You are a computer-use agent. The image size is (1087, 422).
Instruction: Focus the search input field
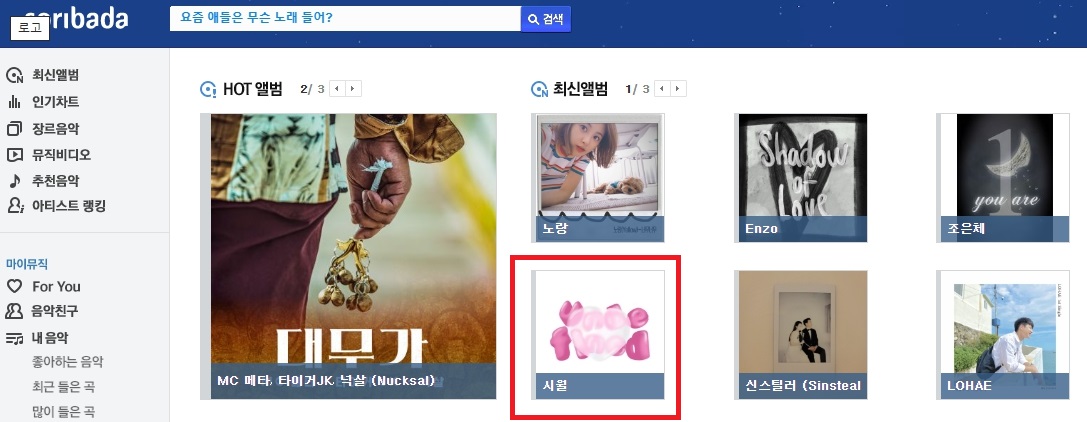345,19
